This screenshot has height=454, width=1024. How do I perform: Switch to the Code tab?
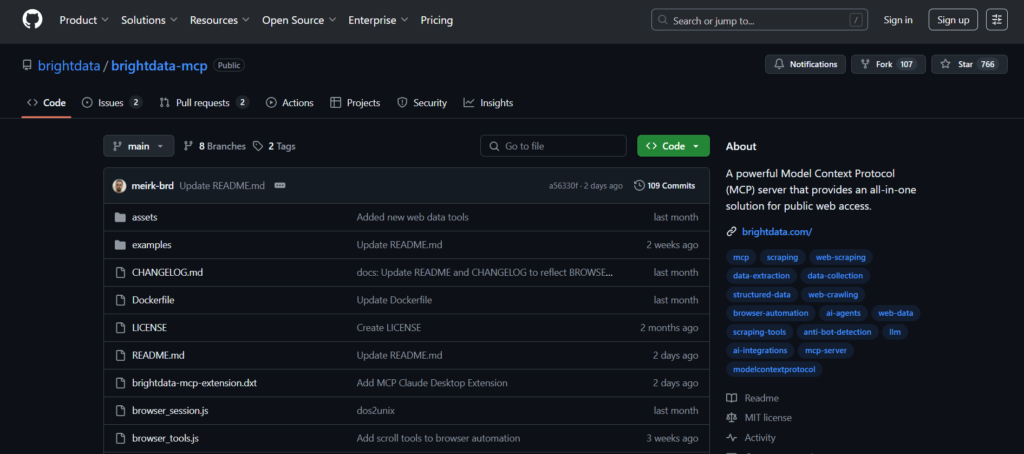pos(46,103)
